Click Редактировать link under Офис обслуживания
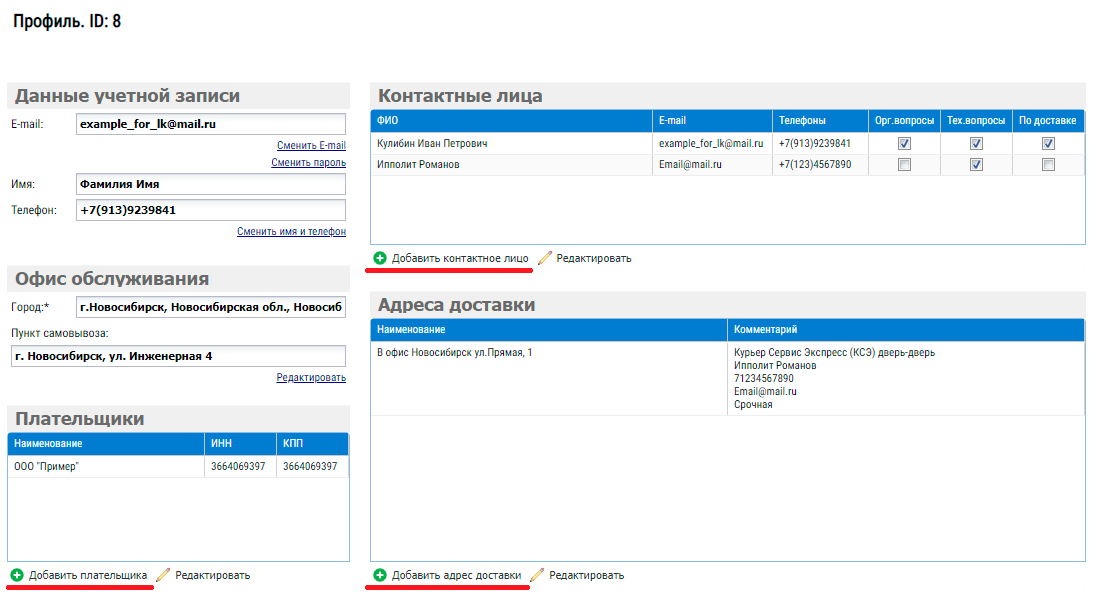The image size is (1104, 597). point(311,377)
